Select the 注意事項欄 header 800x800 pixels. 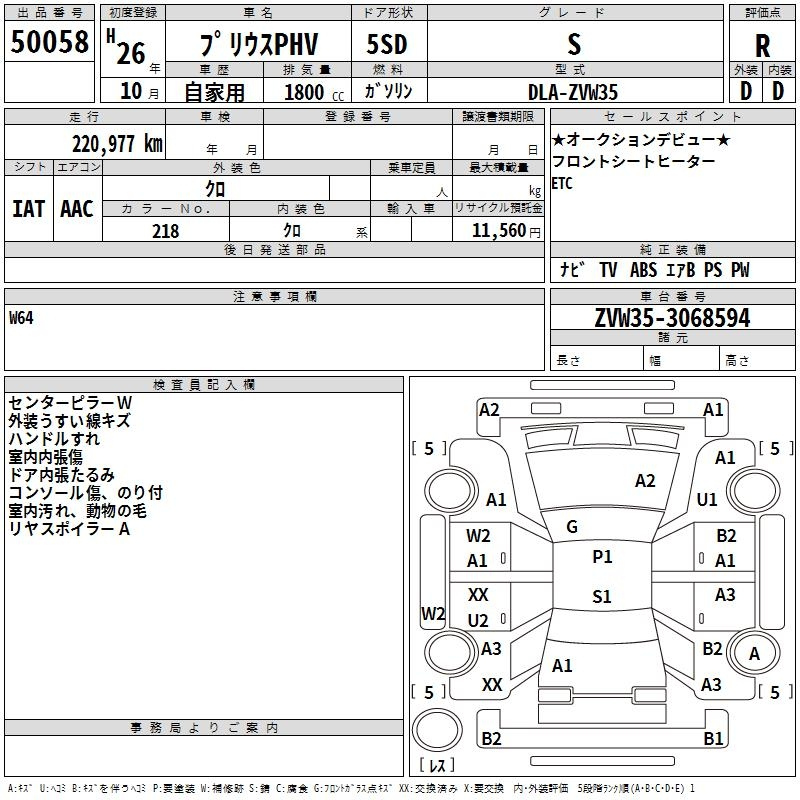[274, 296]
